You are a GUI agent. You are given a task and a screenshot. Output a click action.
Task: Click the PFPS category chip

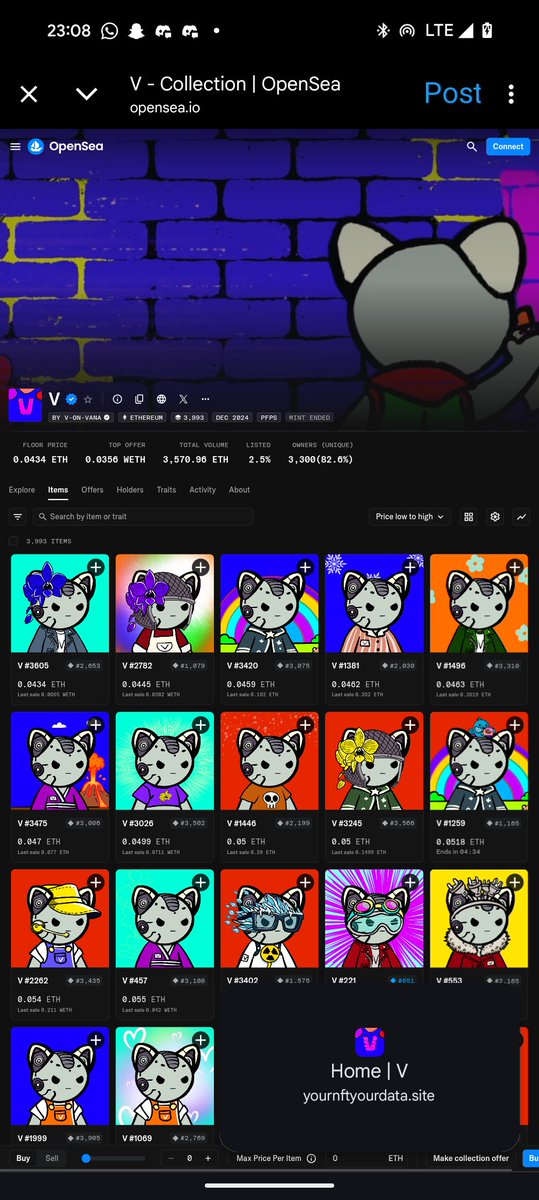(270, 417)
